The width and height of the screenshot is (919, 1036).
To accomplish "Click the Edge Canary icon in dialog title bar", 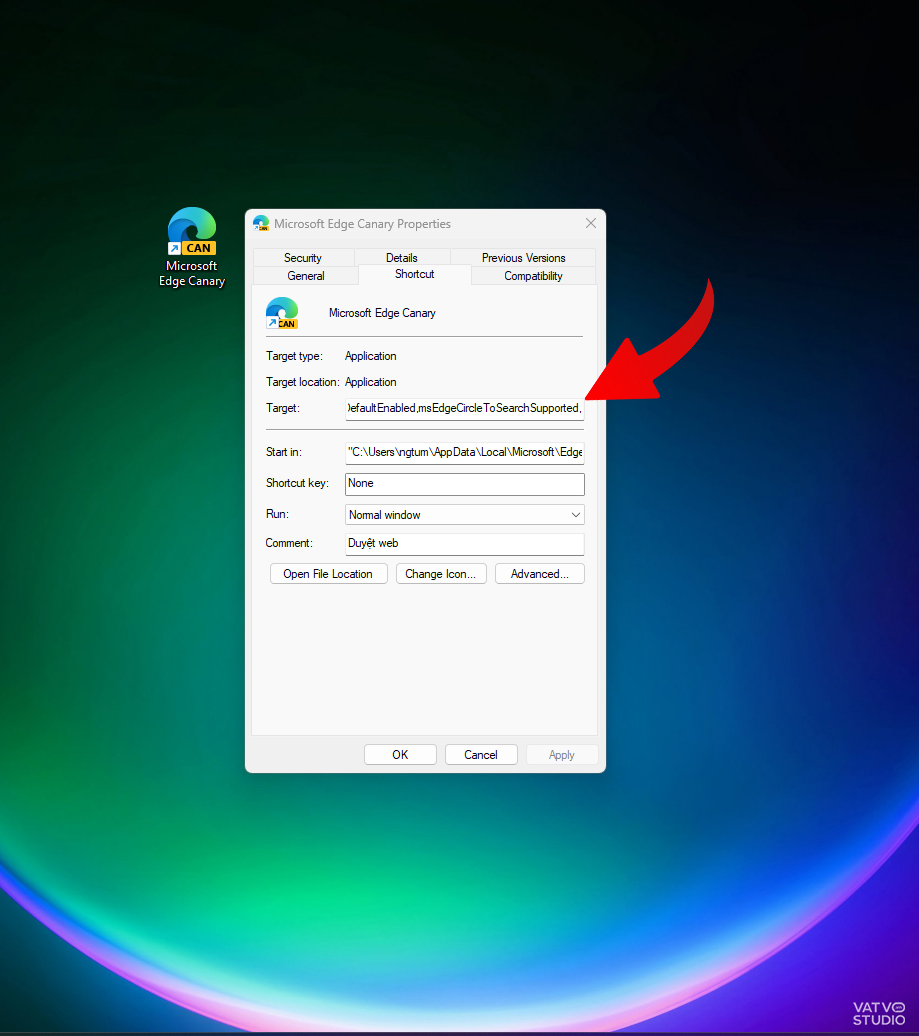I will (261, 223).
